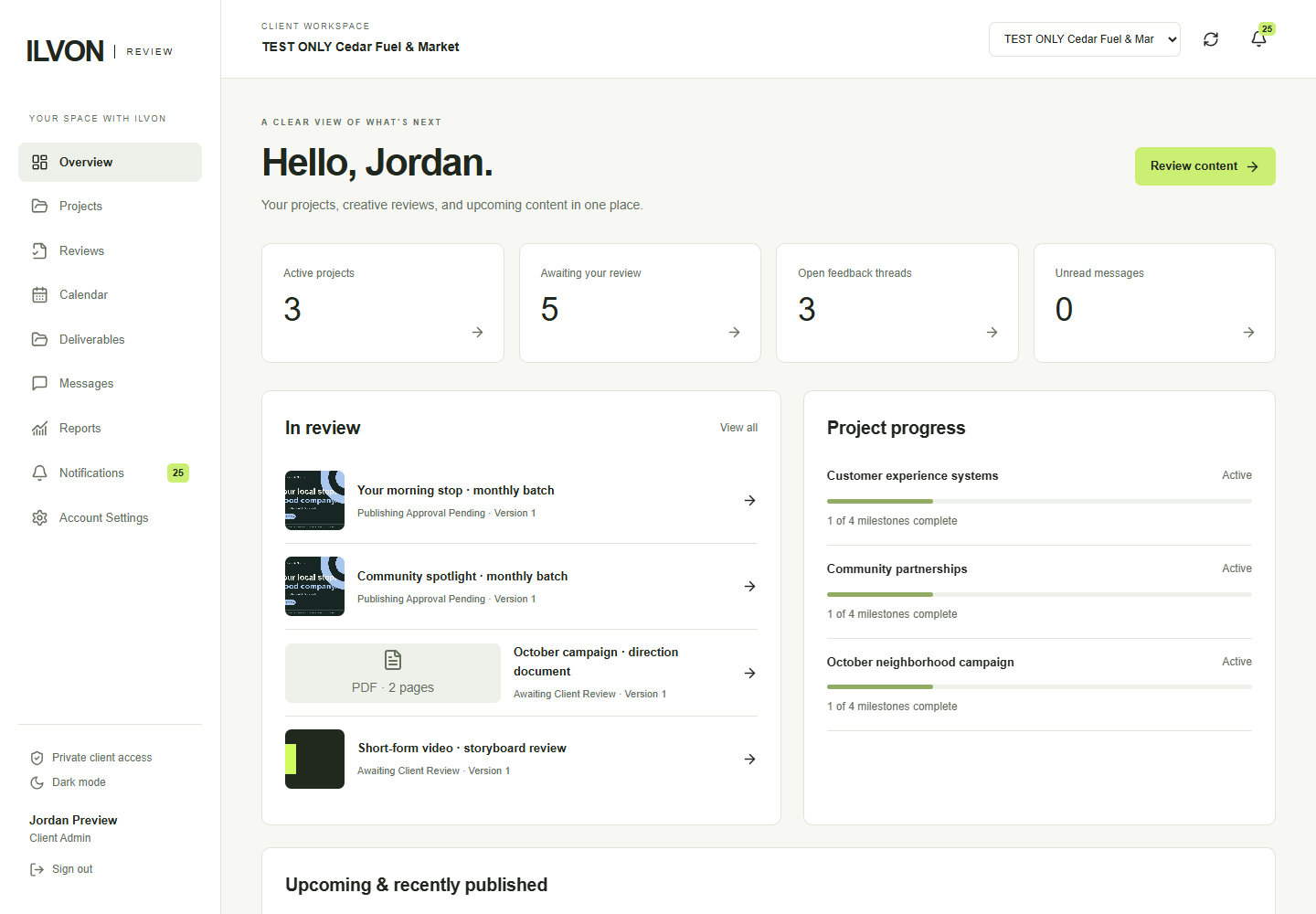Click Private client access label
Image resolution: width=1316 pixels, height=914 pixels.
101,758
